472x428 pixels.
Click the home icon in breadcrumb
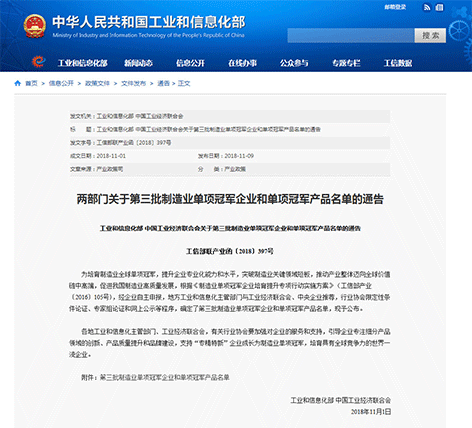(x=18, y=83)
